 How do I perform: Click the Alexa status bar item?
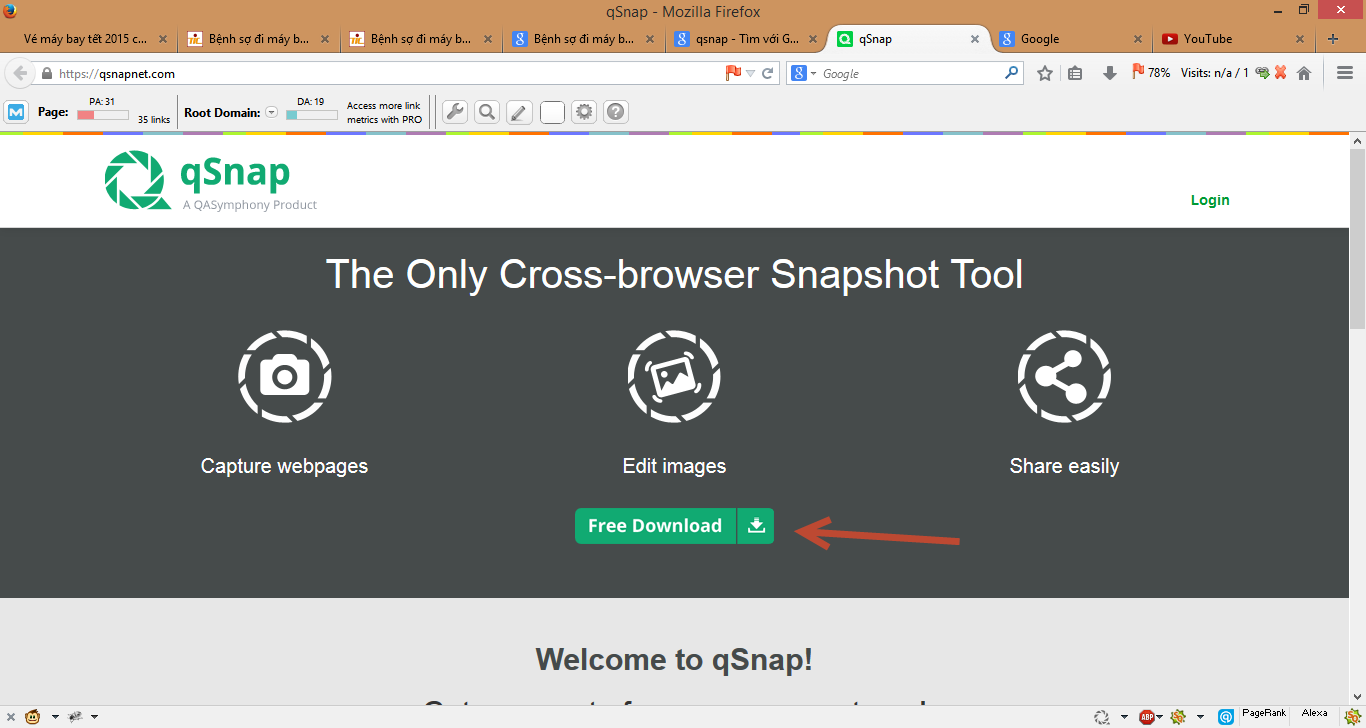click(1315, 713)
